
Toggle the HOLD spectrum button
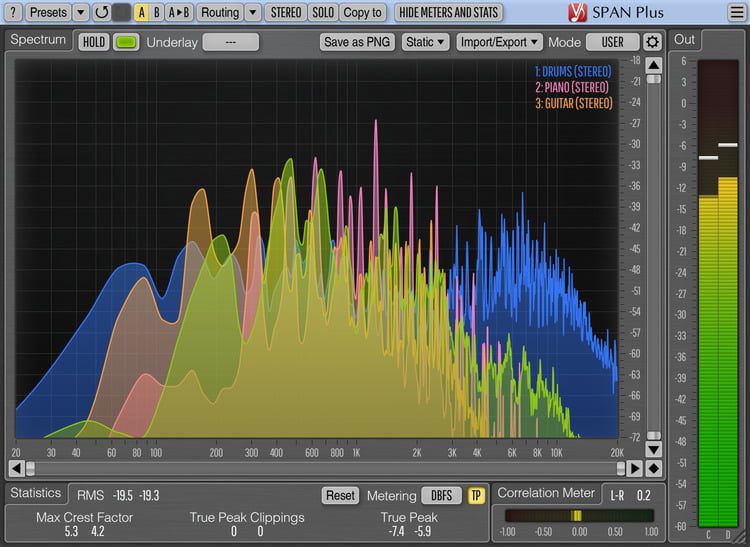pyautogui.click(x=94, y=42)
